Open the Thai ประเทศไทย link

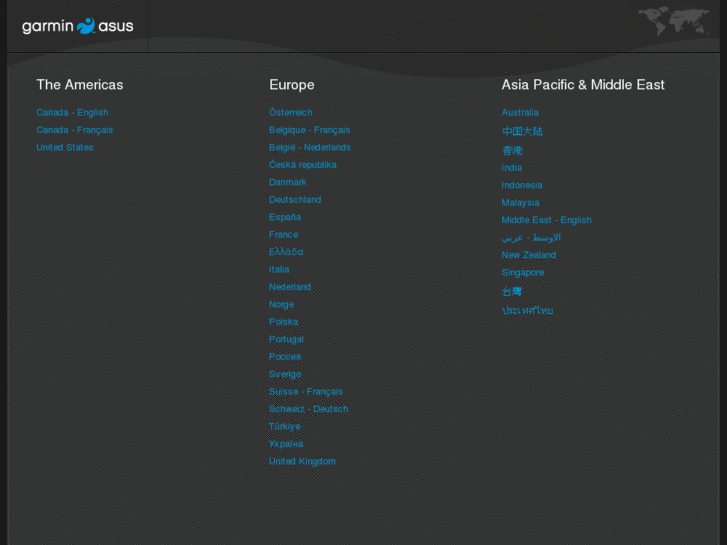pos(527,310)
